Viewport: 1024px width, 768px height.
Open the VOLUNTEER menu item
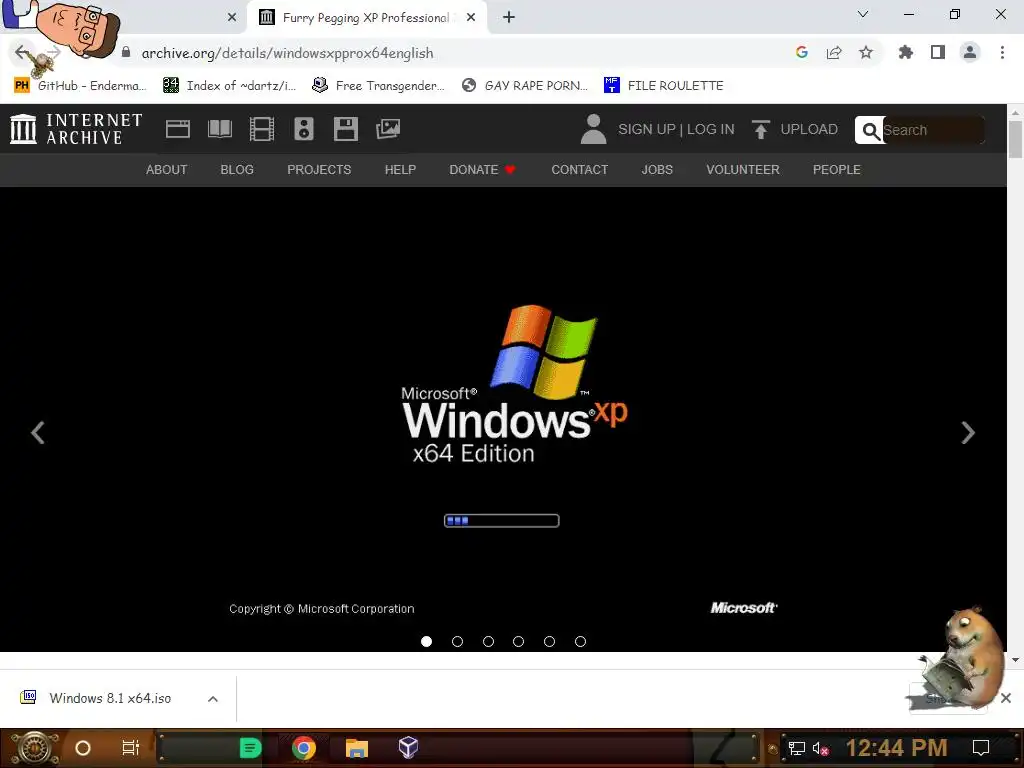click(743, 170)
